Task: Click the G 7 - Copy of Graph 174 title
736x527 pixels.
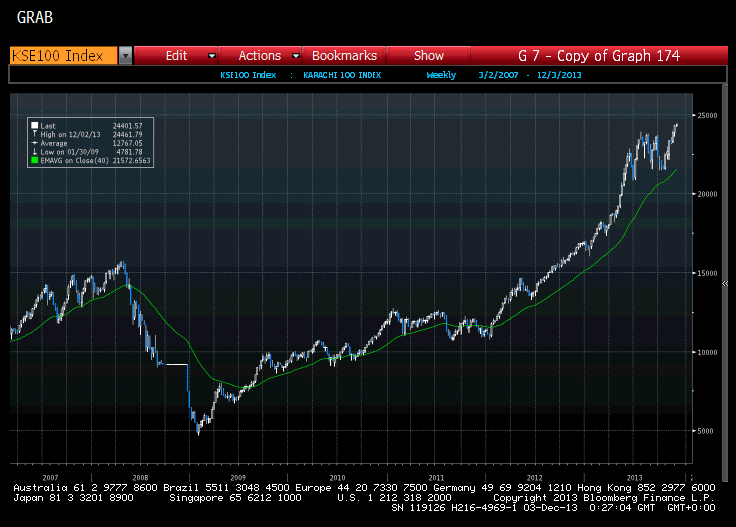Action: pyautogui.click(x=599, y=55)
